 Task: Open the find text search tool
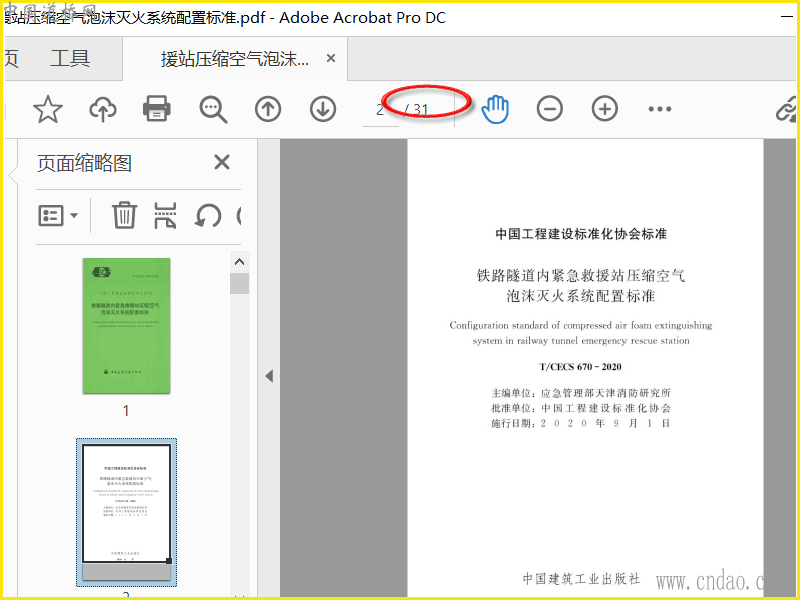213,109
